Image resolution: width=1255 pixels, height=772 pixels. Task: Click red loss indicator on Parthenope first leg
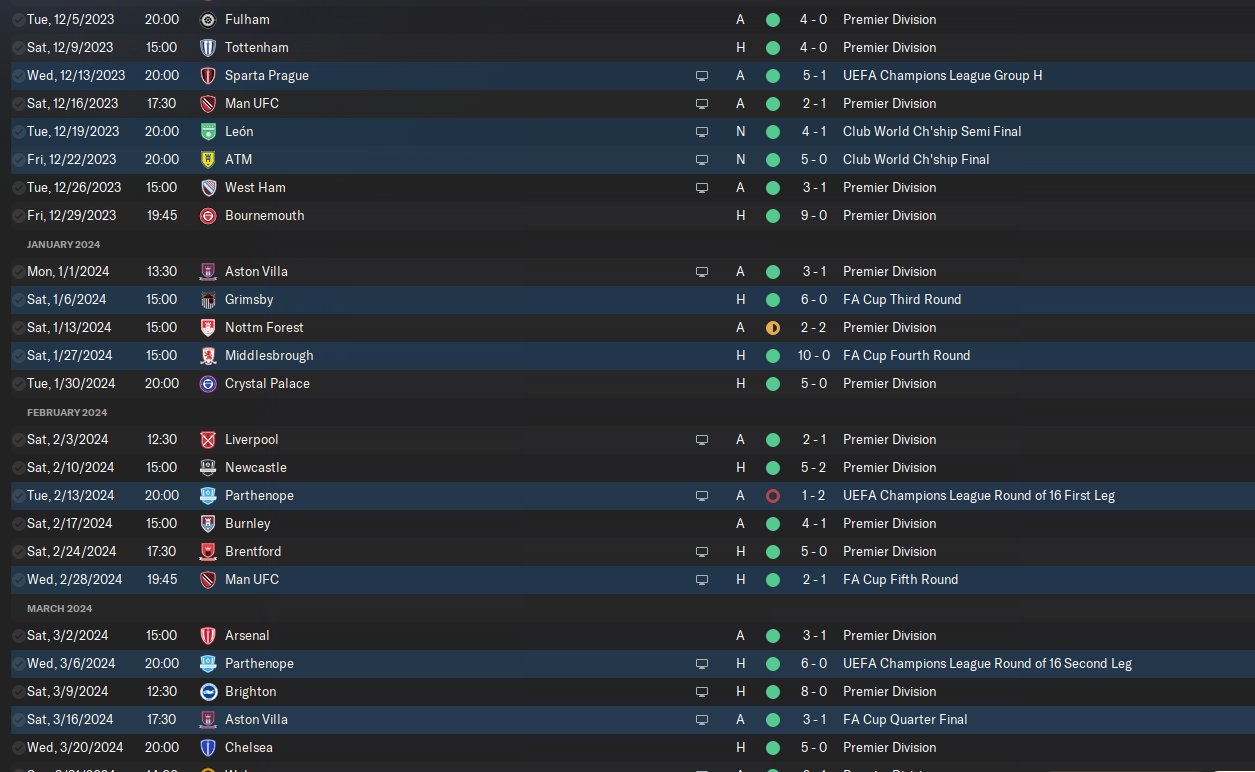[772, 496]
